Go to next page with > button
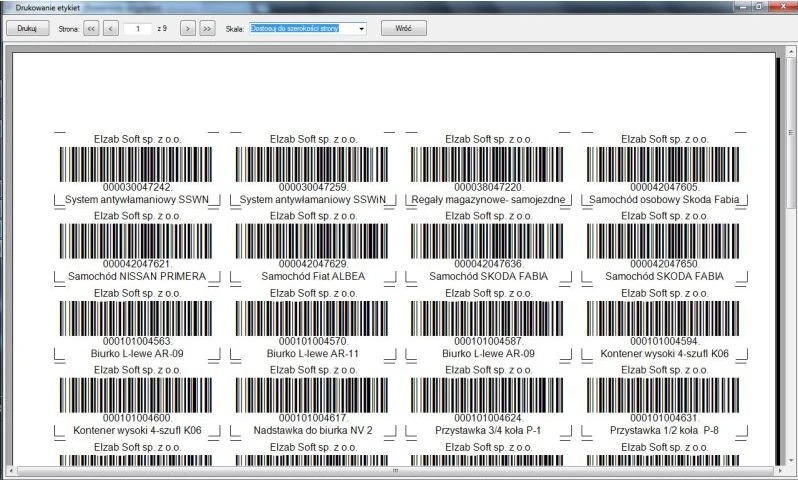Screen dimensions: 798x481 (188, 29)
